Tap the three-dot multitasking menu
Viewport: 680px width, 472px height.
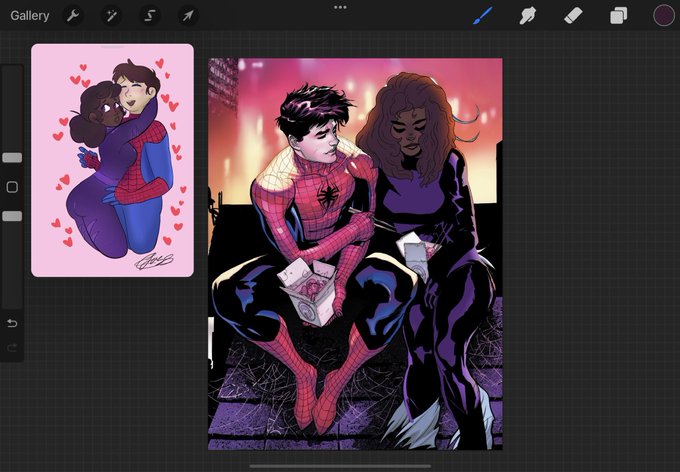click(340, 7)
